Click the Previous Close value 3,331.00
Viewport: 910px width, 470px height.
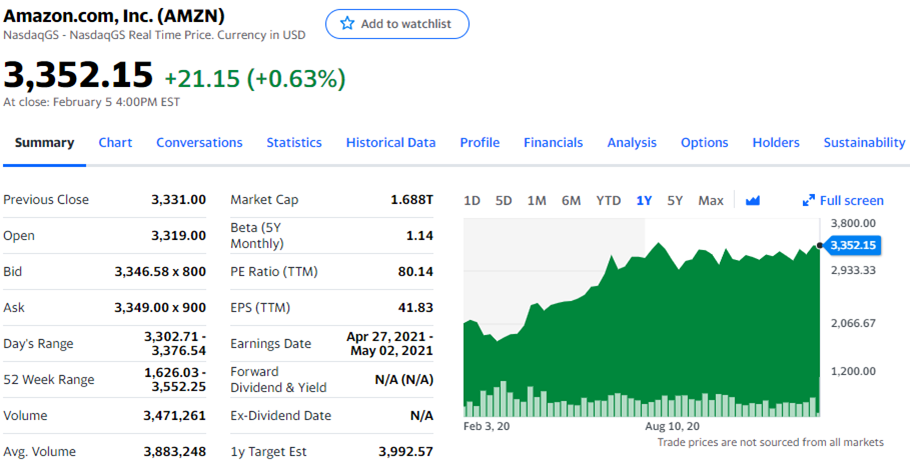[x=179, y=200]
